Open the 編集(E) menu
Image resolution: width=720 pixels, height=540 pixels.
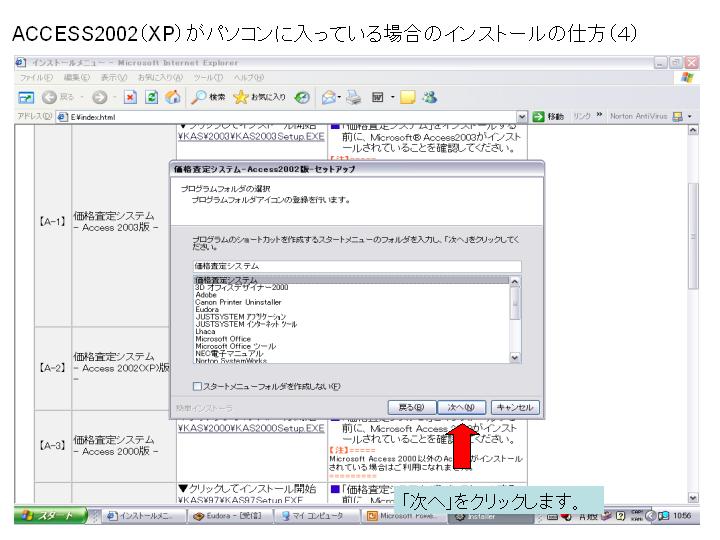(x=77, y=78)
